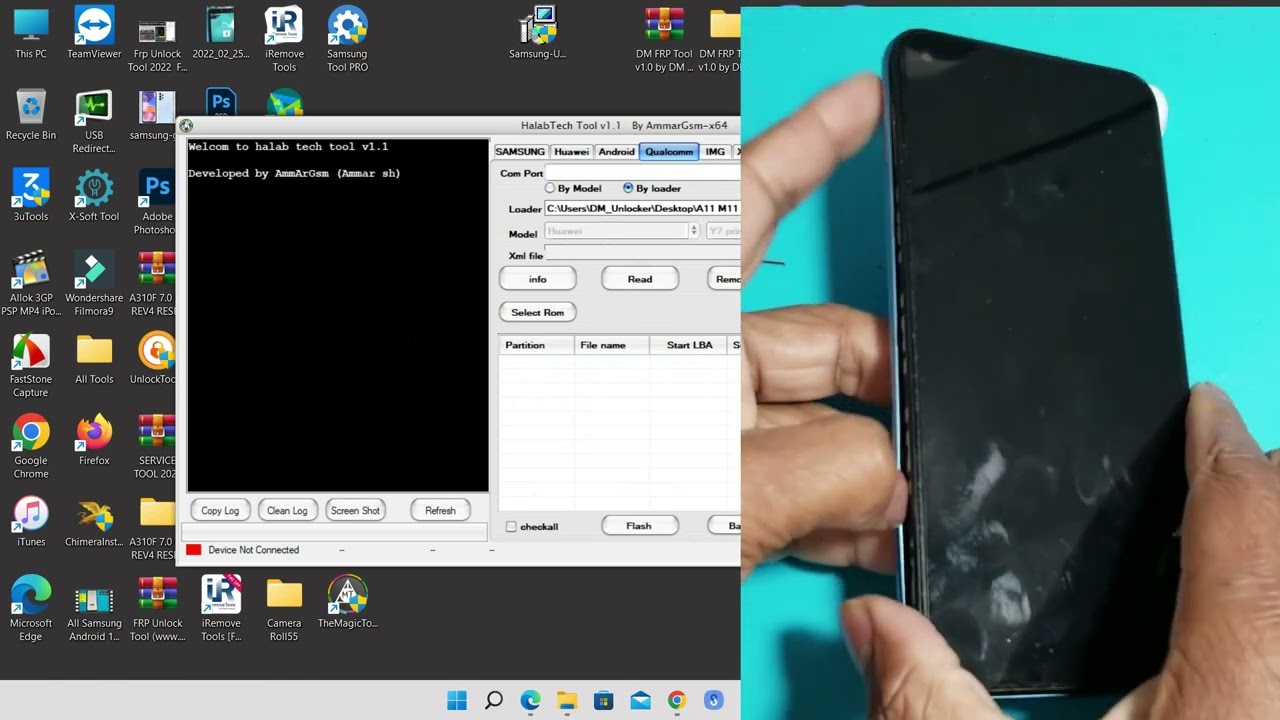Open FastStone Capture shortcut
The height and width of the screenshot is (720, 1280).
31,365
